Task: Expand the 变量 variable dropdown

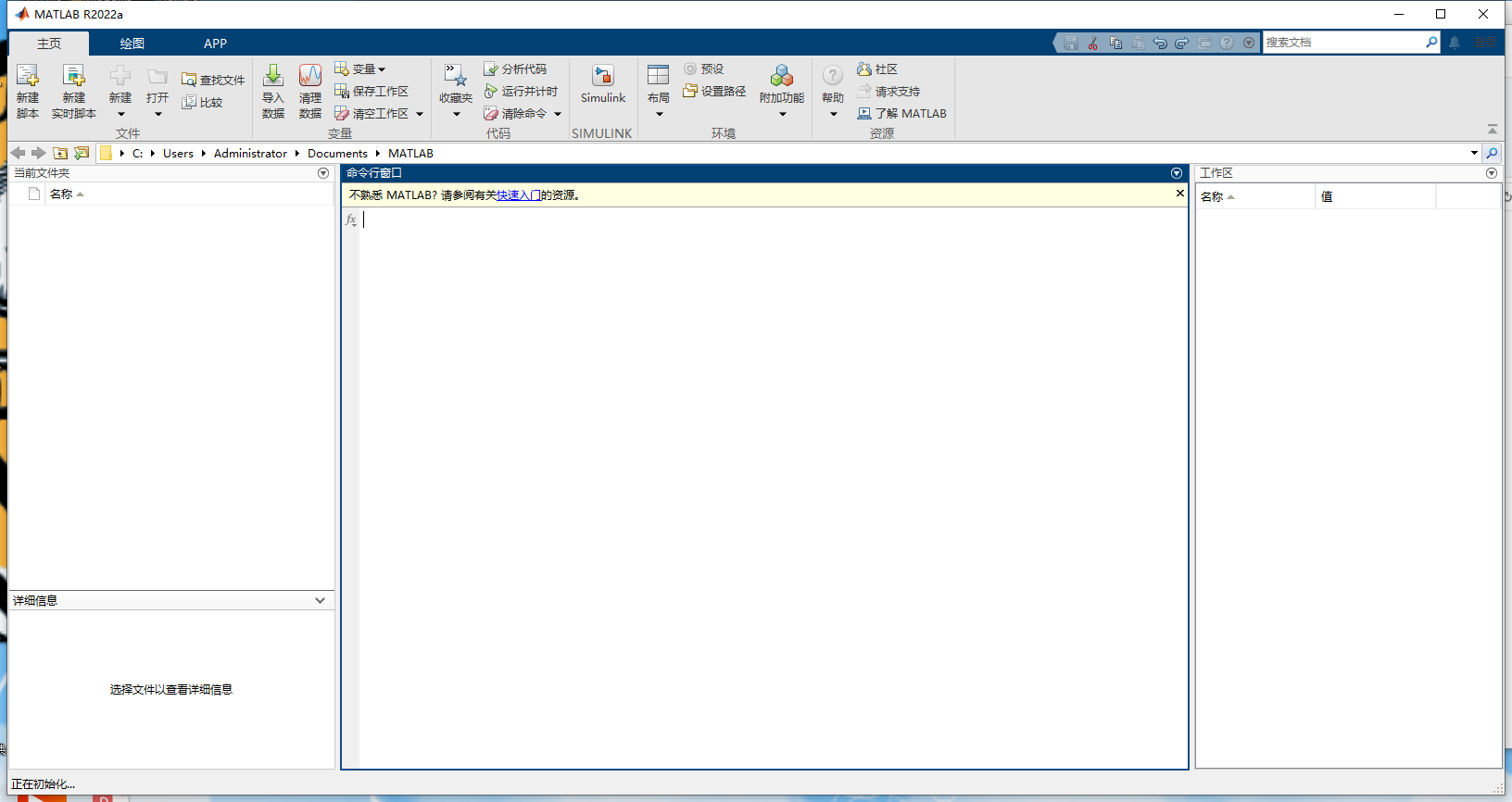Action: [381, 69]
